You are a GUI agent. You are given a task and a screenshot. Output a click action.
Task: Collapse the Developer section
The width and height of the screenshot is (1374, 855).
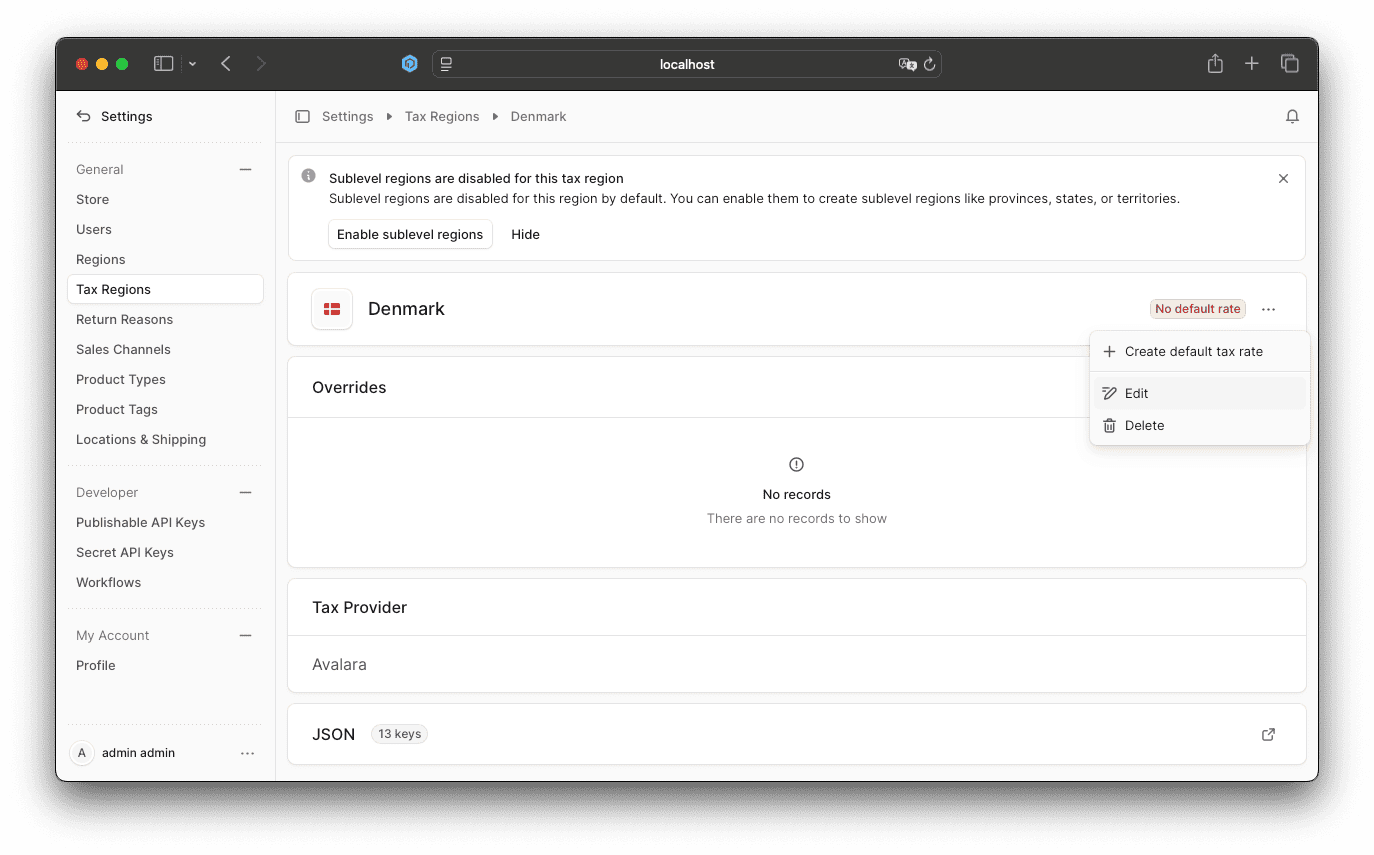pos(245,493)
